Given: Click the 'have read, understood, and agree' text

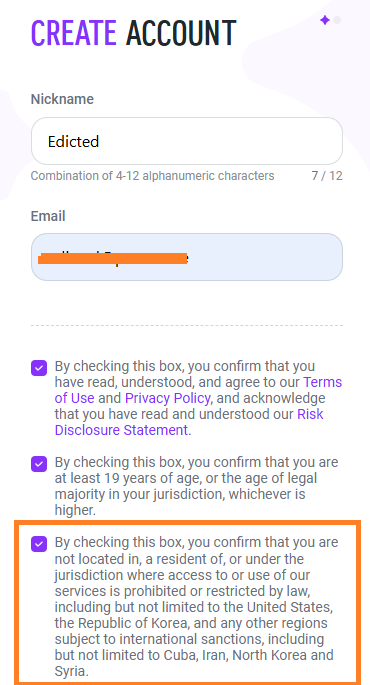Looking at the screenshot, I should pos(177,382).
